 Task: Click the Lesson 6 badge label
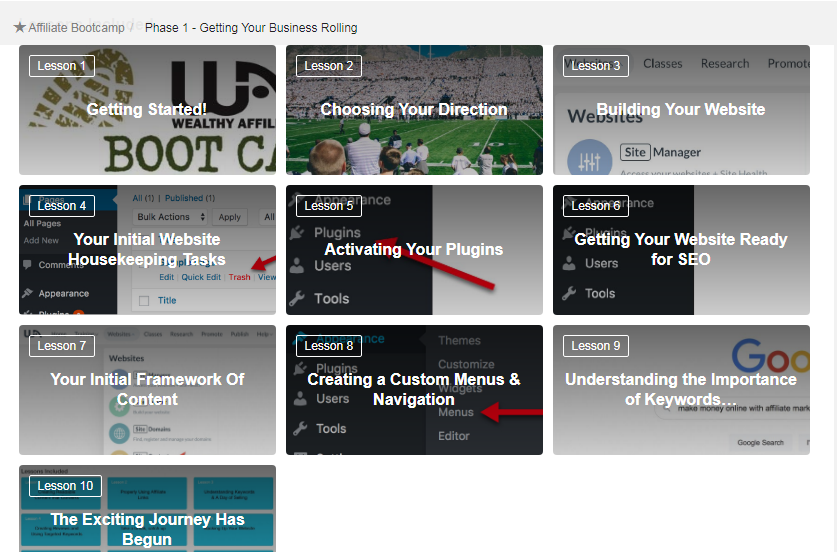click(x=596, y=206)
